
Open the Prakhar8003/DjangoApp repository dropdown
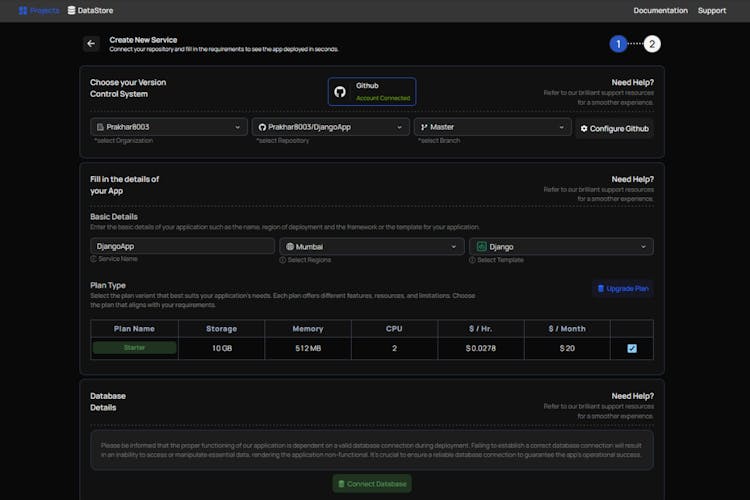coord(331,127)
